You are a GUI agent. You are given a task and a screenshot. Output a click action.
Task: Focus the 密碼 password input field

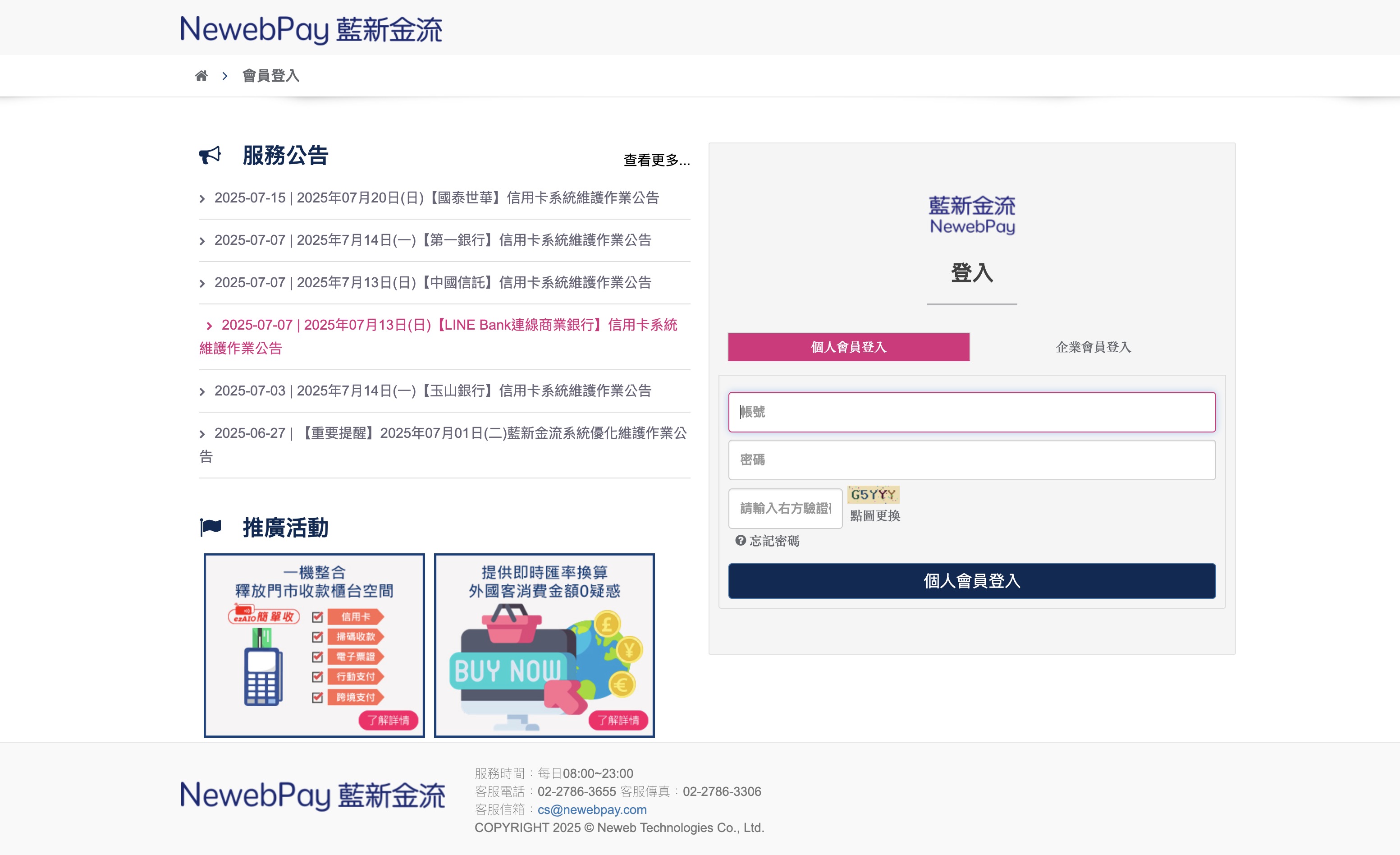coord(972,460)
